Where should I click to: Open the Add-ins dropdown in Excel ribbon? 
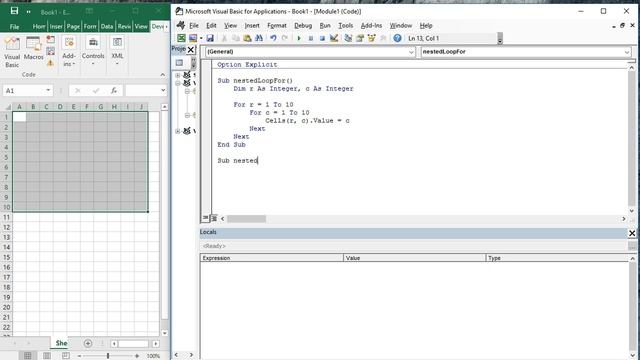(69, 52)
